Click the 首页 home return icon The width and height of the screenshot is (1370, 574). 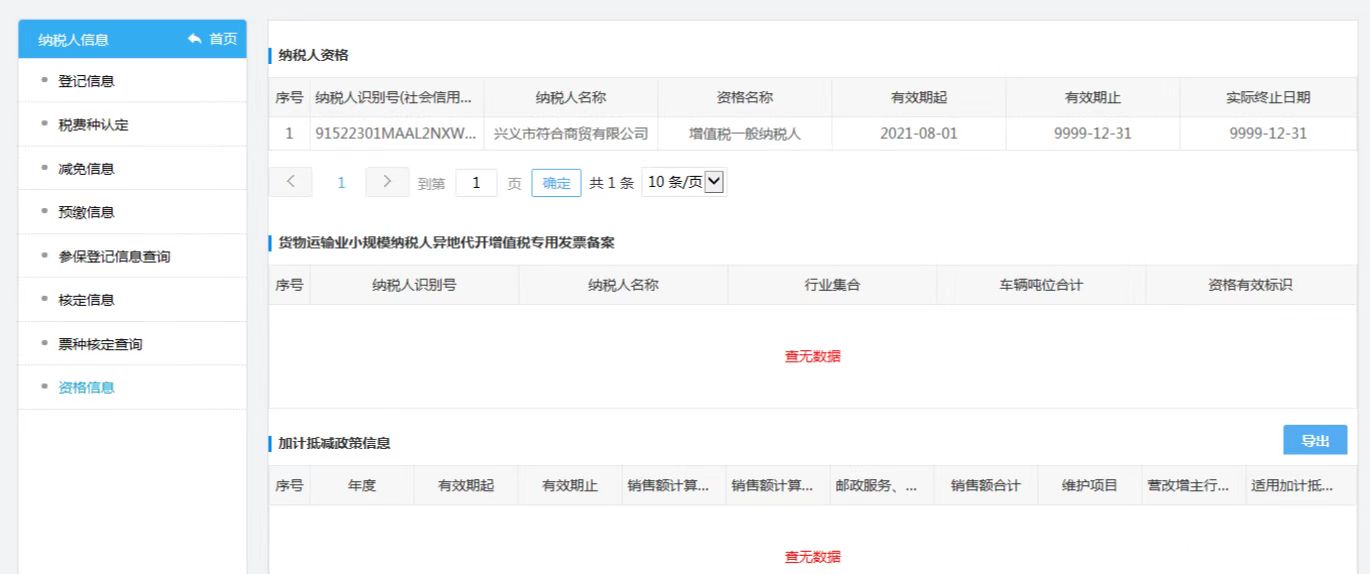click(211, 39)
